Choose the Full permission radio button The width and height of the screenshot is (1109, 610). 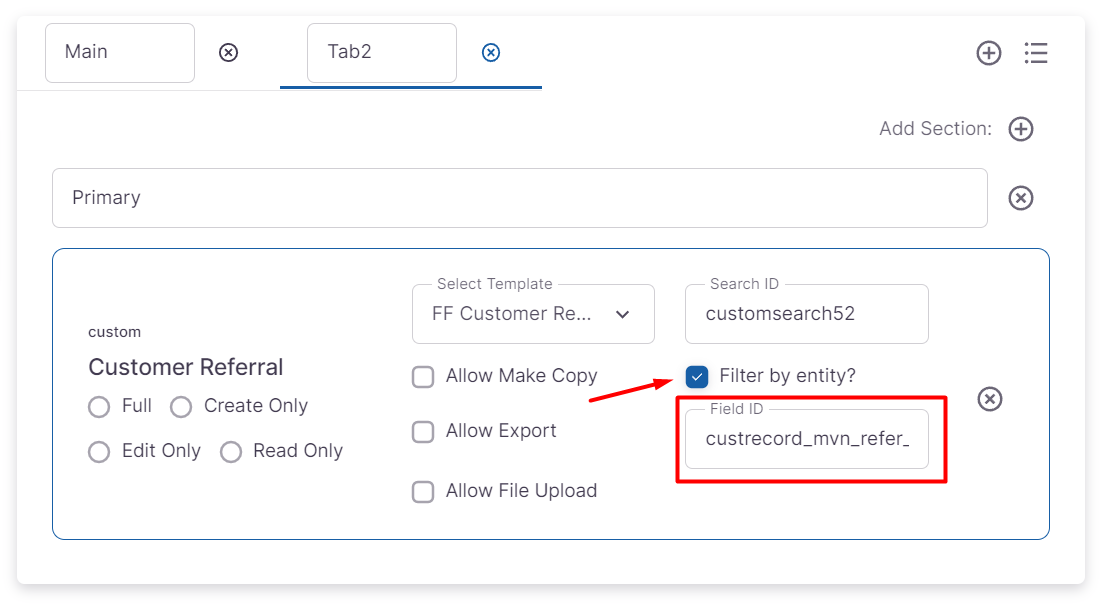[99, 407]
